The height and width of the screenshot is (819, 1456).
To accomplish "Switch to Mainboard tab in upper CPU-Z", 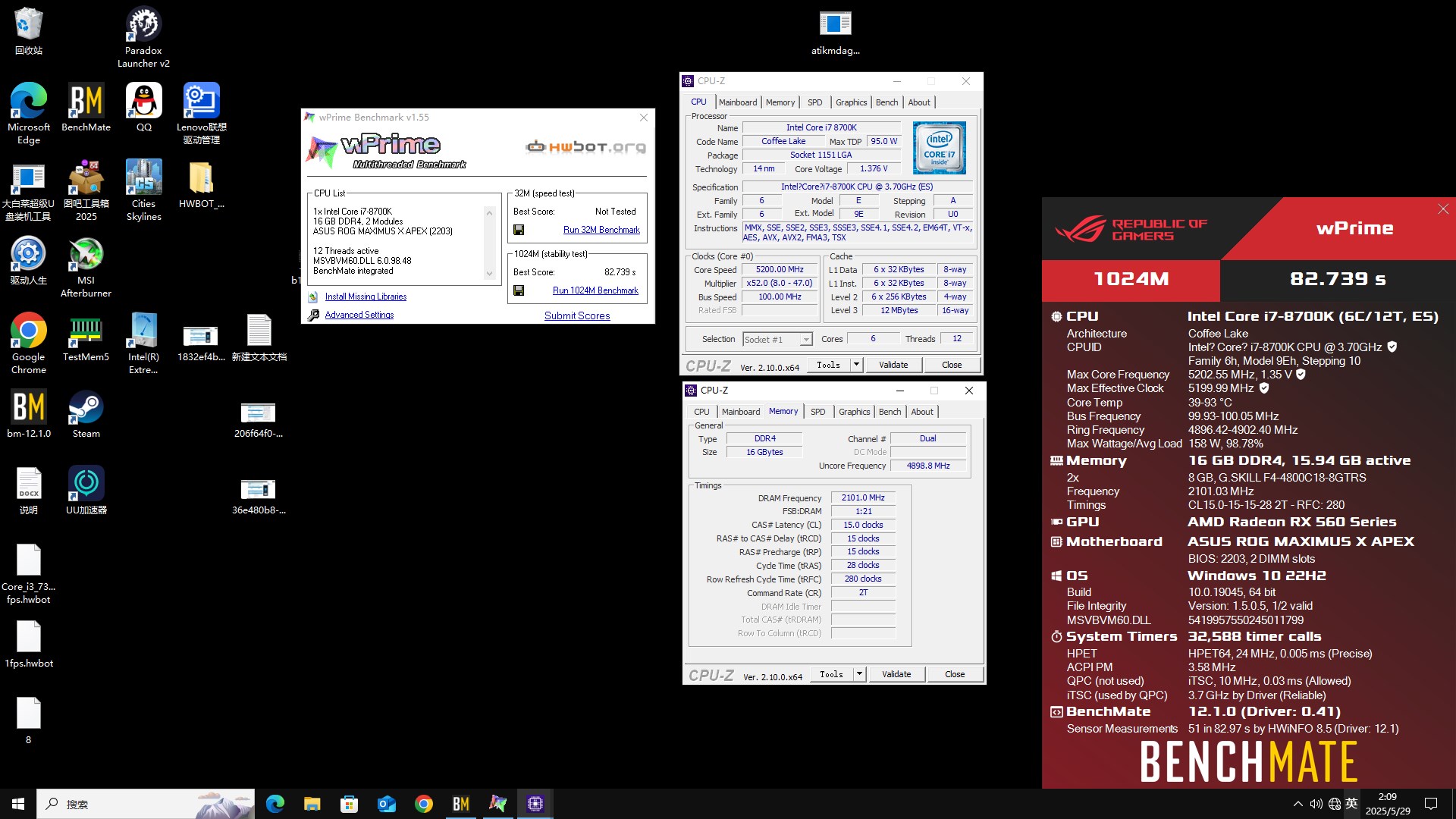I will pos(738,102).
